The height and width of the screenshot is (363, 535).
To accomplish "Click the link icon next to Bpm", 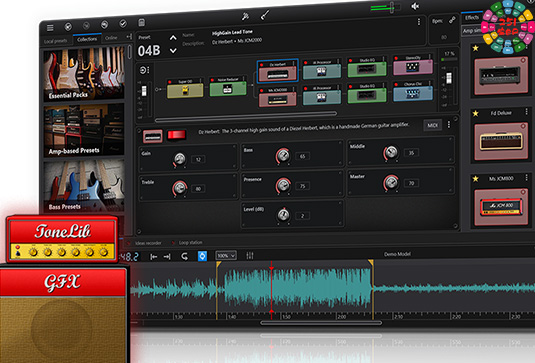I will point(452,20).
